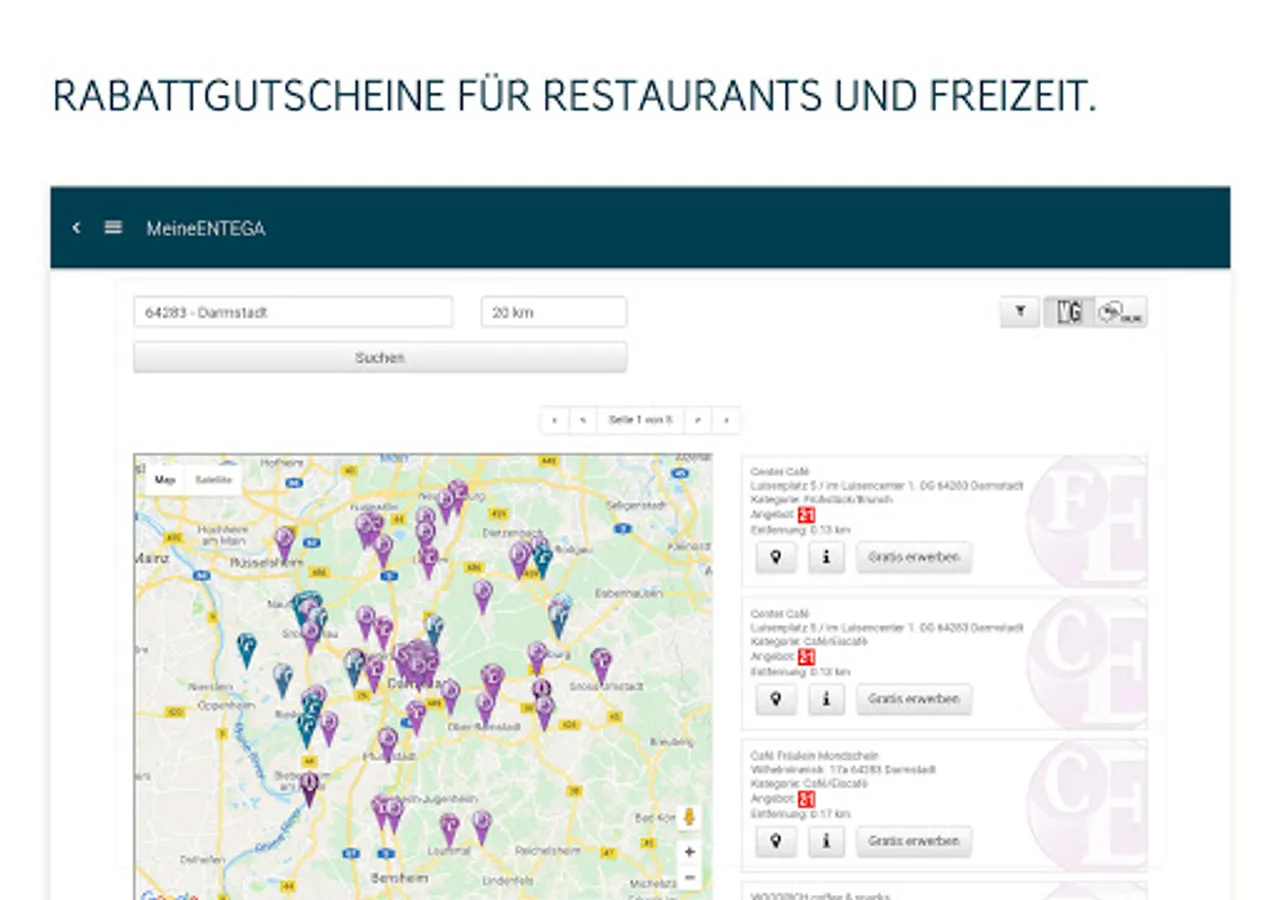Click 'Café Fräulein Mondschein' listing name
Screen dimensions: 1280x900
point(815,756)
